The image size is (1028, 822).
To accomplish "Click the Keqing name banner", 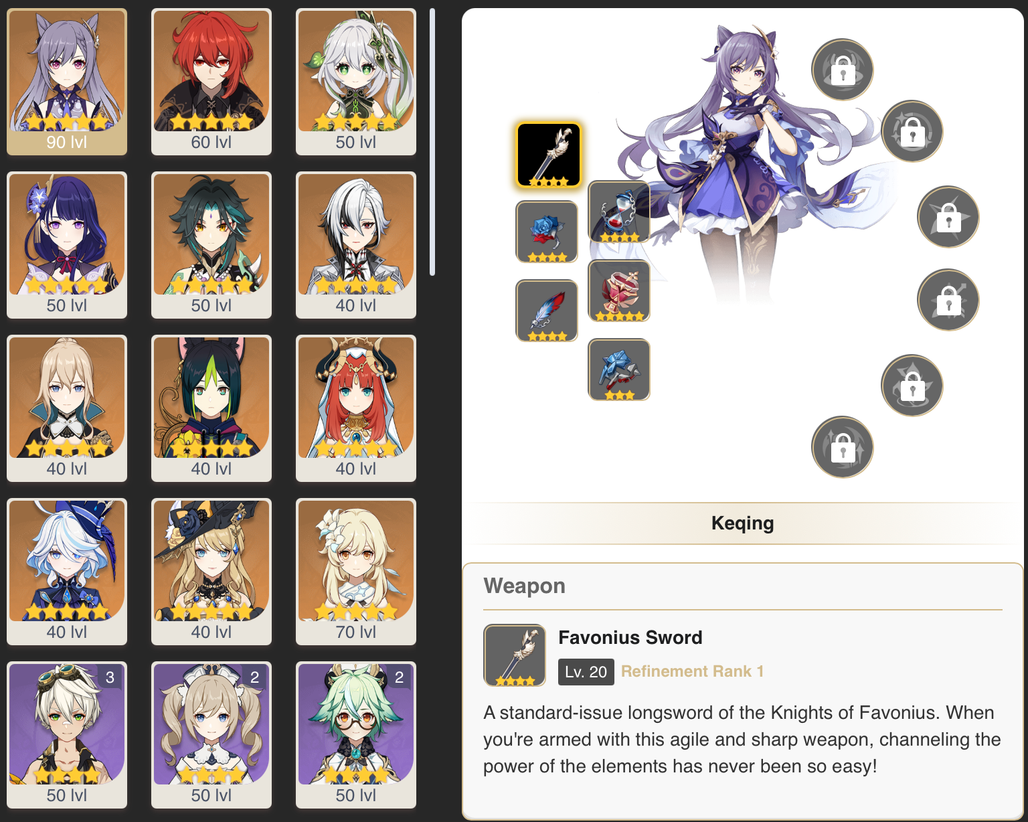I will 742,523.
